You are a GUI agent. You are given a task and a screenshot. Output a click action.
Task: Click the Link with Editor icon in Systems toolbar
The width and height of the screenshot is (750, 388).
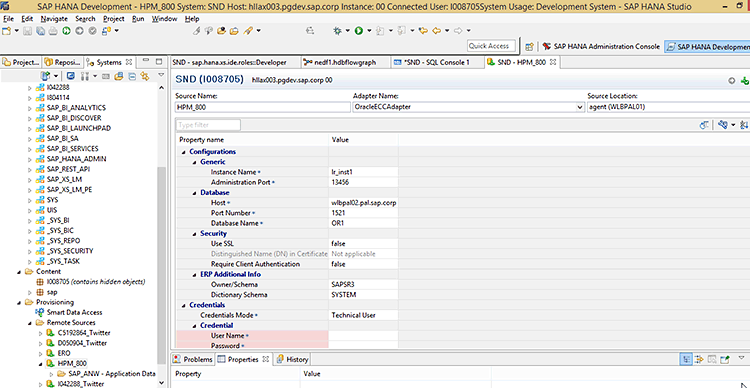145,76
